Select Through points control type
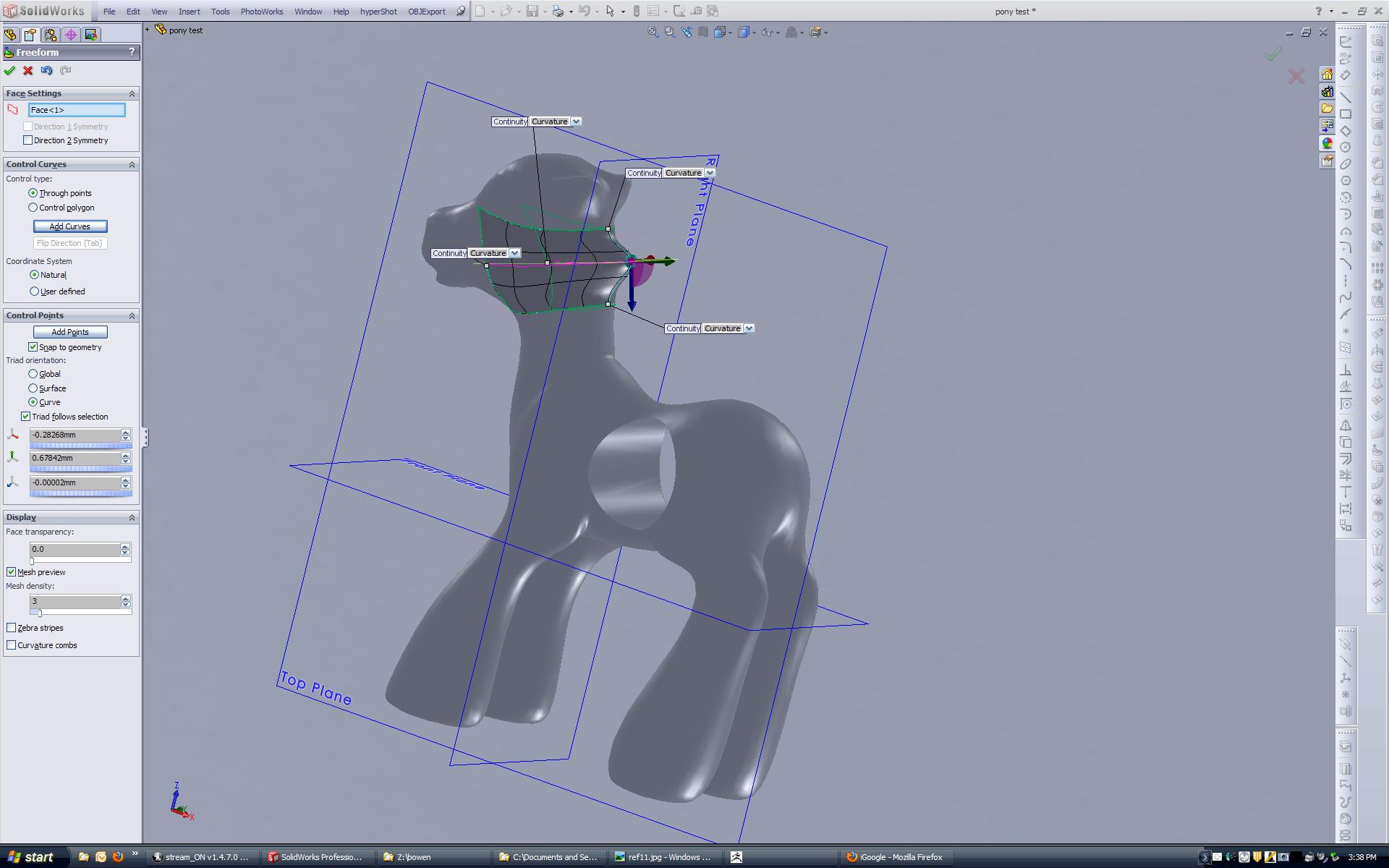Image resolution: width=1389 pixels, height=868 pixels. point(33,193)
